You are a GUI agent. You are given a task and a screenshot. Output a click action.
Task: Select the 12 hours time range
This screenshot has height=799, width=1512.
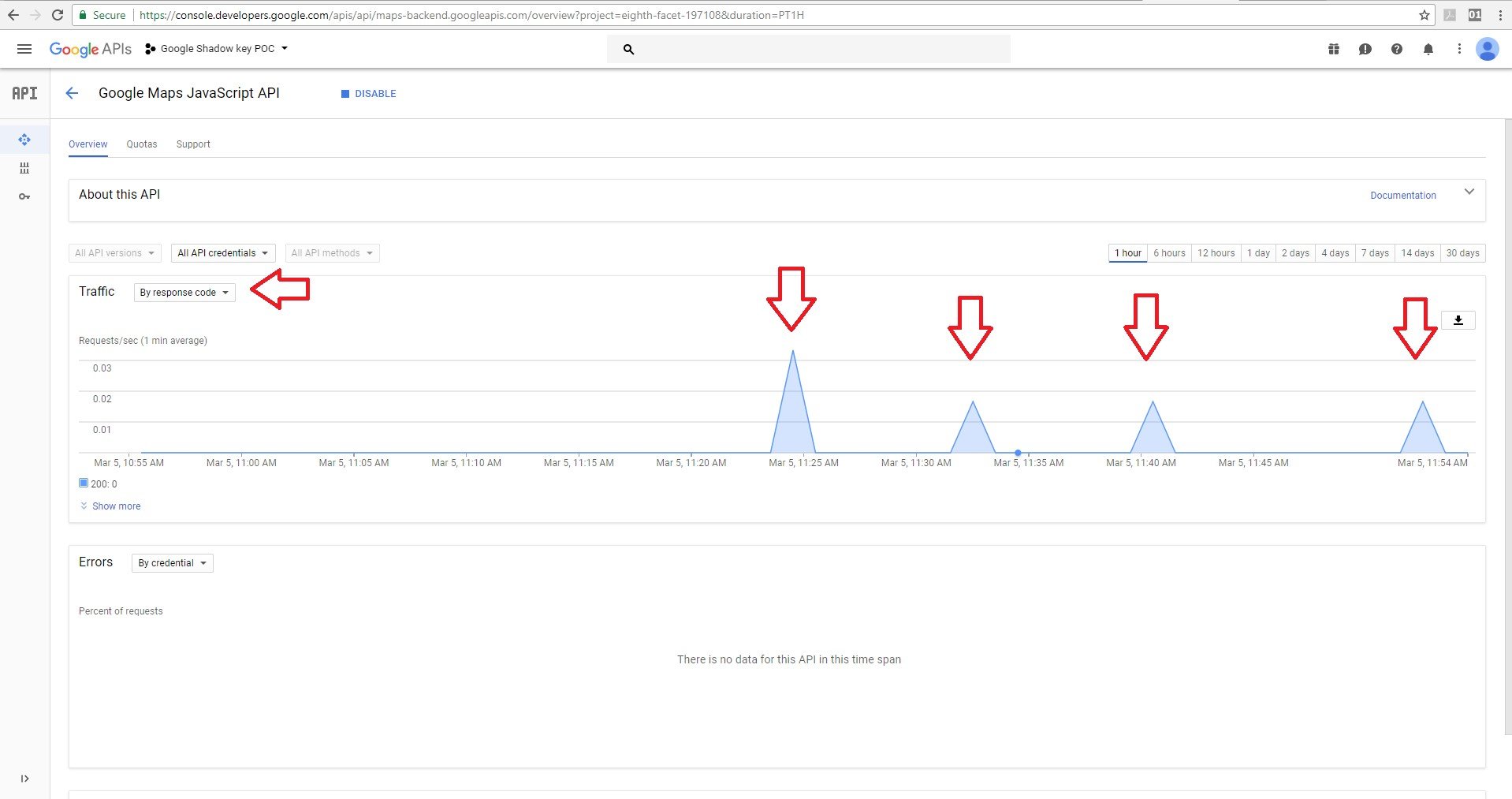pos(1216,253)
